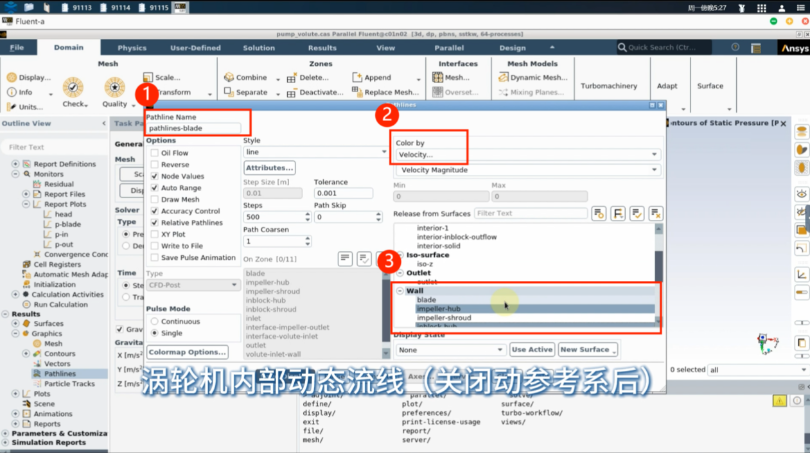
Task: Switch to the Results tab
Action: pos(322,48)
